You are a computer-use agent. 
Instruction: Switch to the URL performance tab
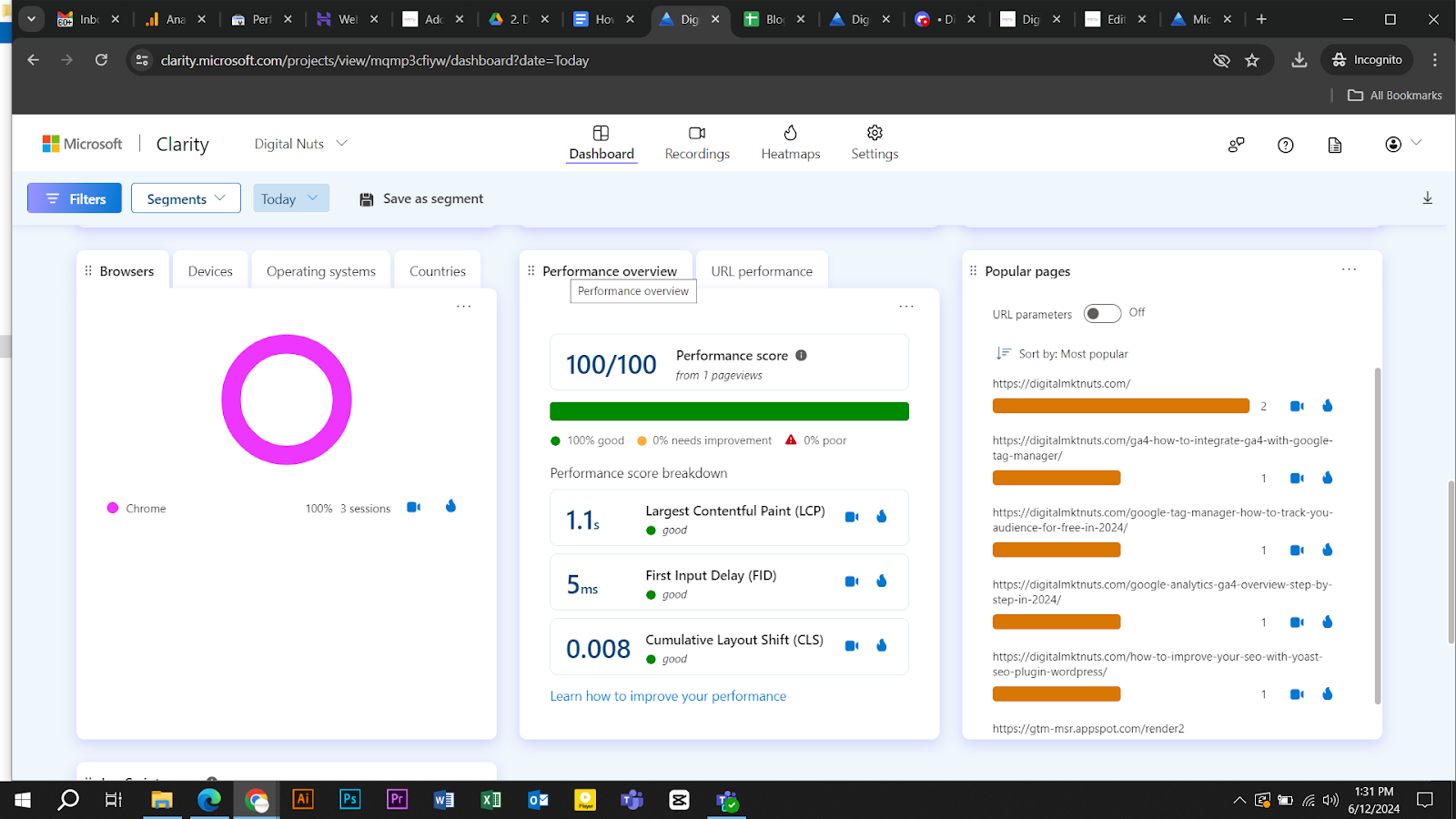pyautogui.click(x=762, y=271)
